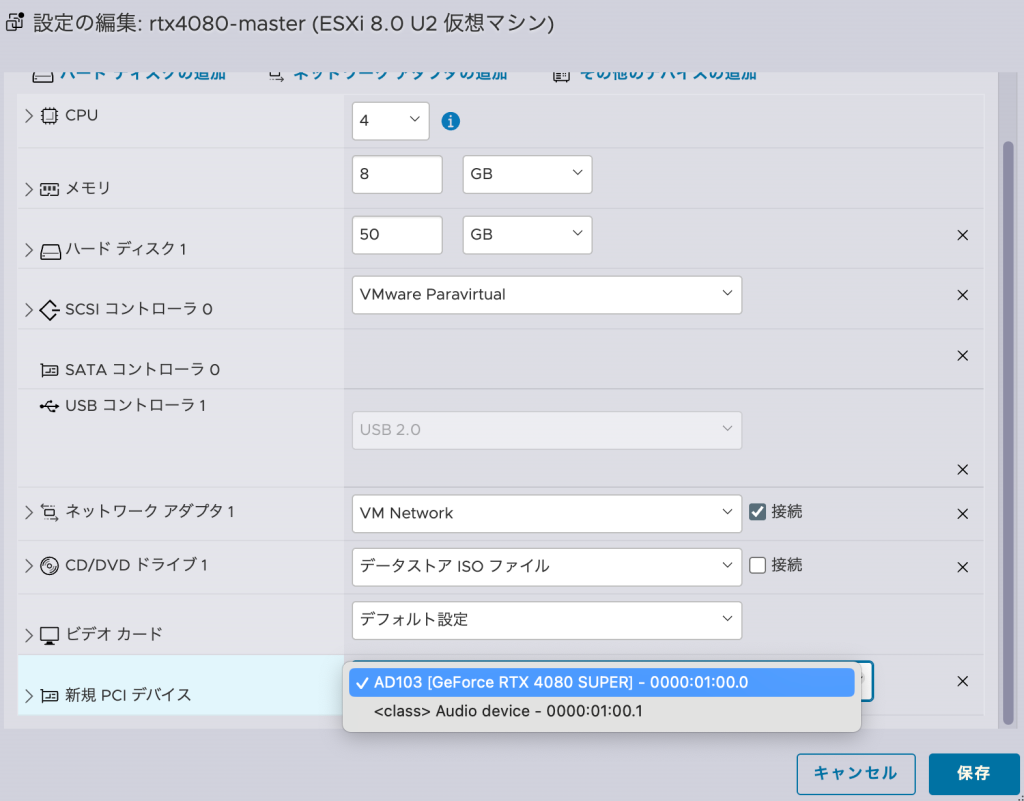The width and height of the screenshot is (1024, 801).
Task: Remove Network Adapter 1 with X icon
Action: (x=962, y=514)
